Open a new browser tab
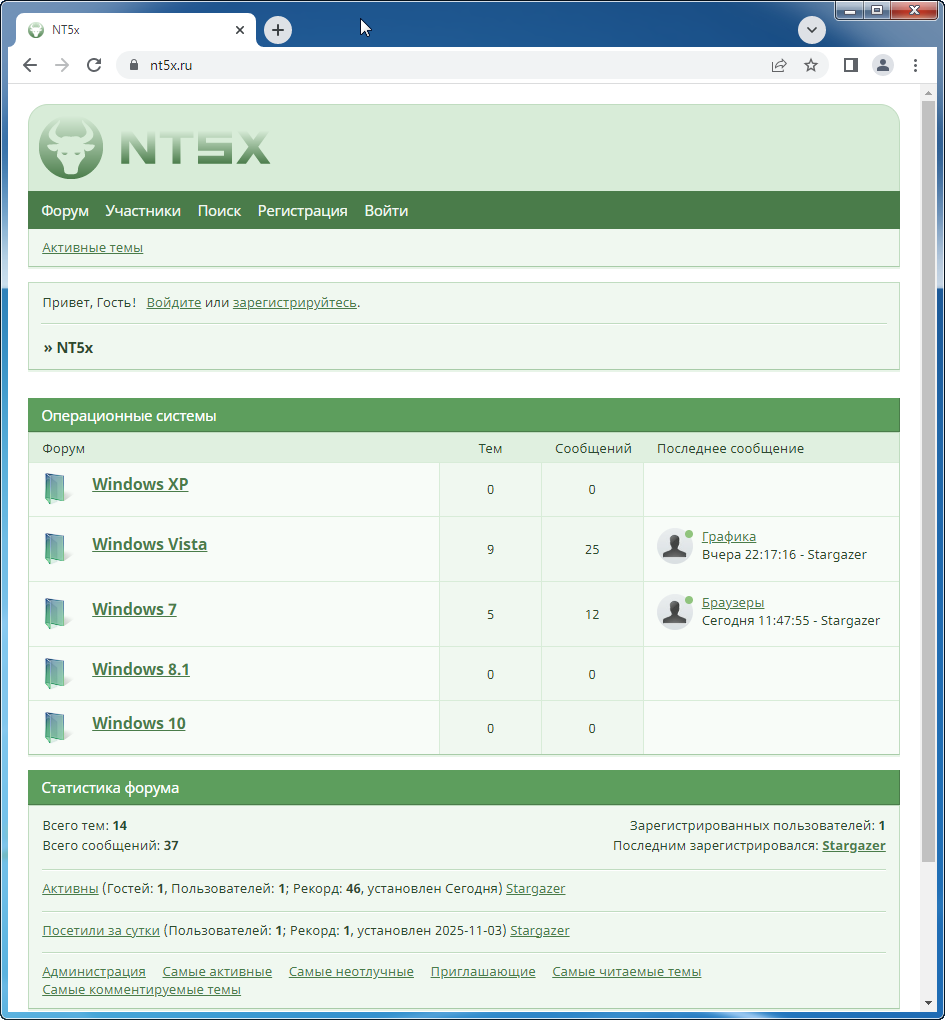945x1020 pixels. [278, 30]
